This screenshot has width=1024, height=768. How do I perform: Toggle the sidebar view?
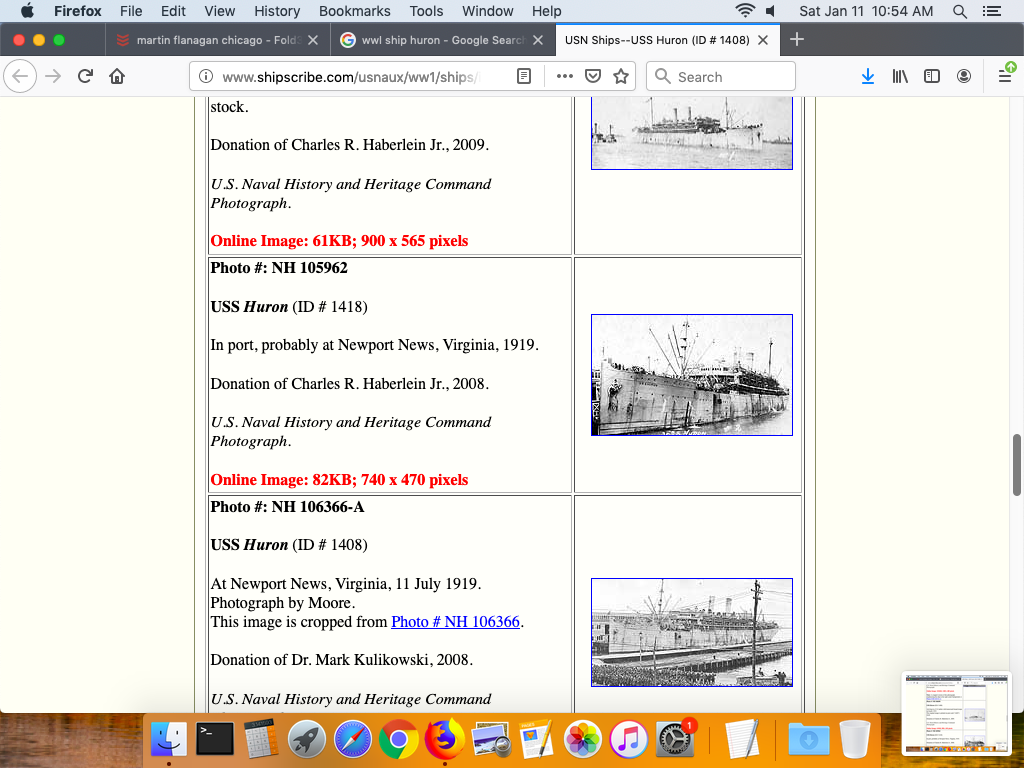pyautogui.click(x=932, y=77)
